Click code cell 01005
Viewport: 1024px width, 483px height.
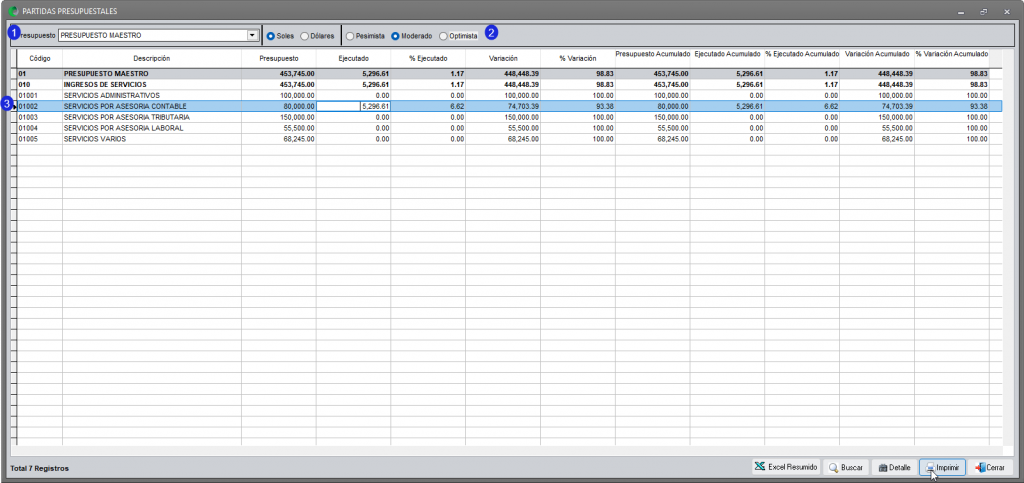click(x=40, y=139)
